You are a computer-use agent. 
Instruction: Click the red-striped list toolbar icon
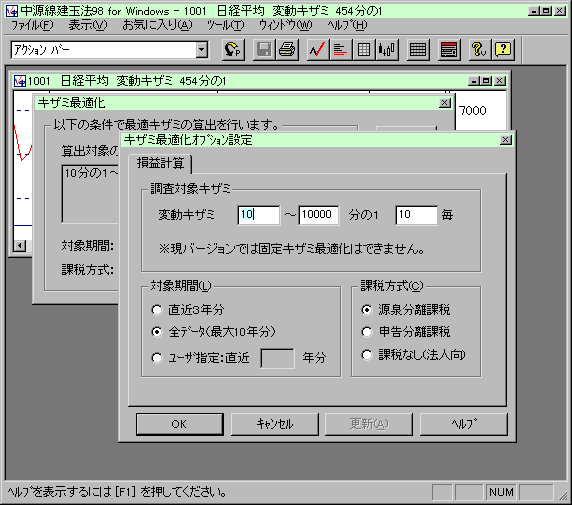(449, 50)
